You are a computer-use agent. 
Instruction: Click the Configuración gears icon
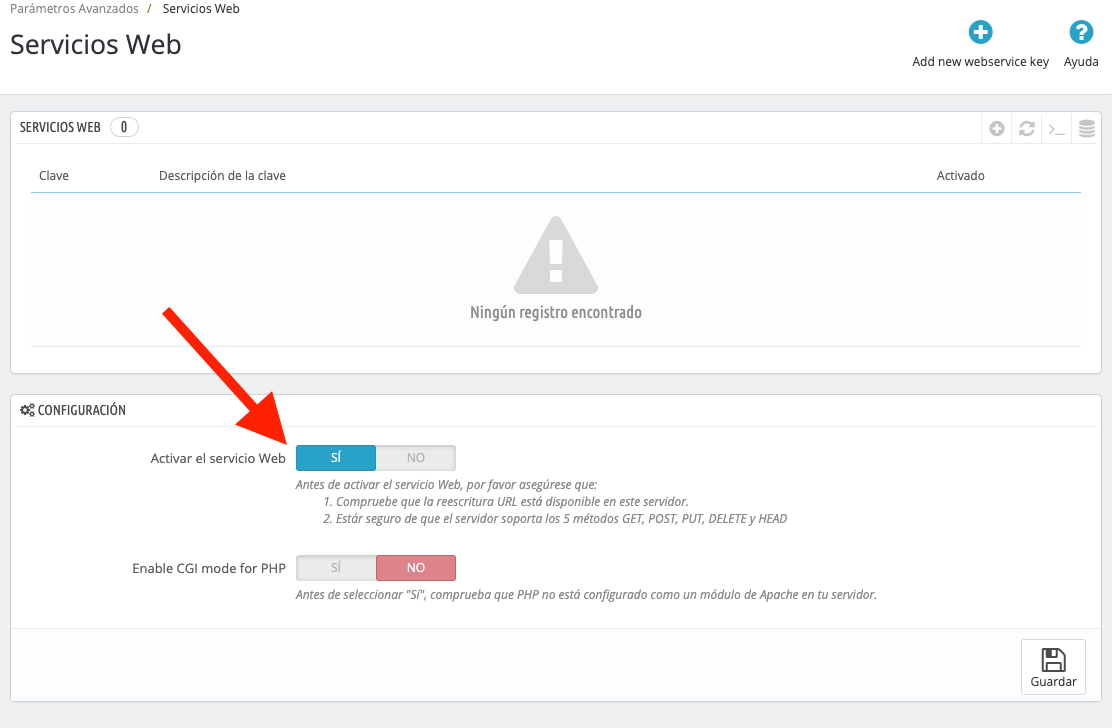coord(27,410)
